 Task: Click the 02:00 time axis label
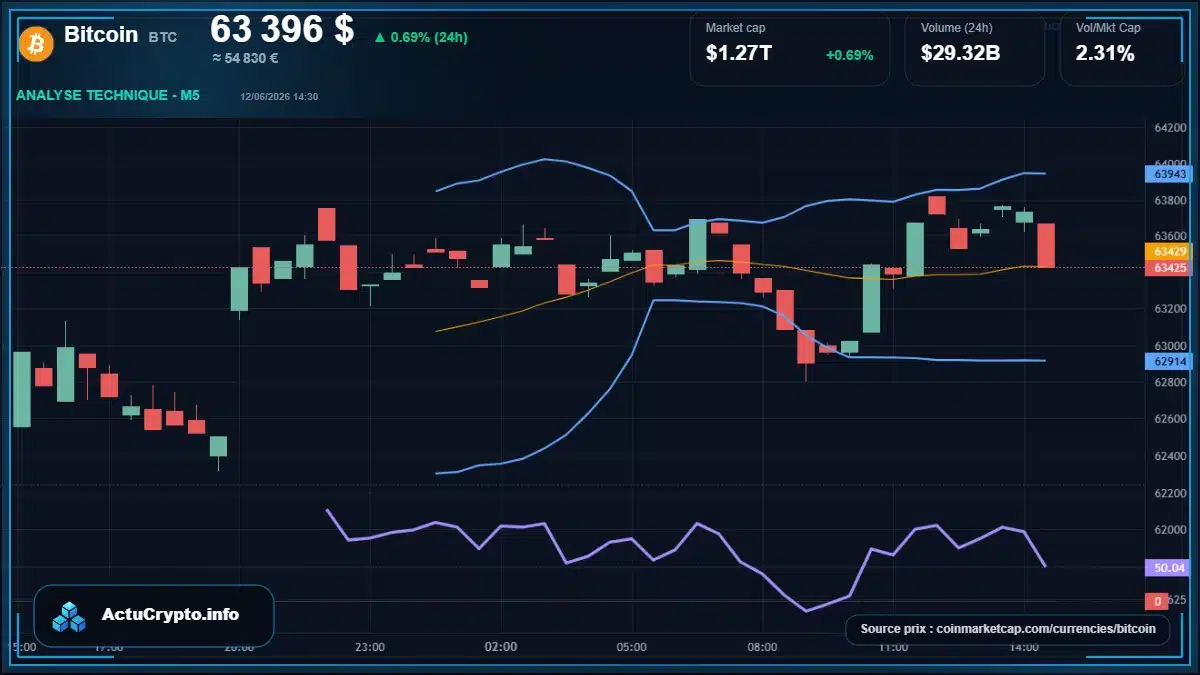pyautogui.click(x=501, y=647)
